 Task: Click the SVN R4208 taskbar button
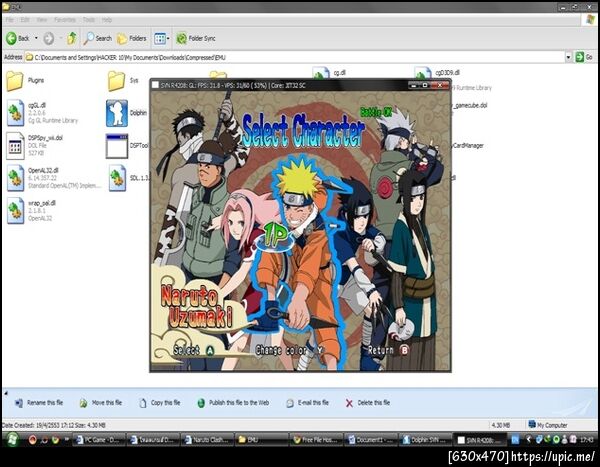(479, 440)
